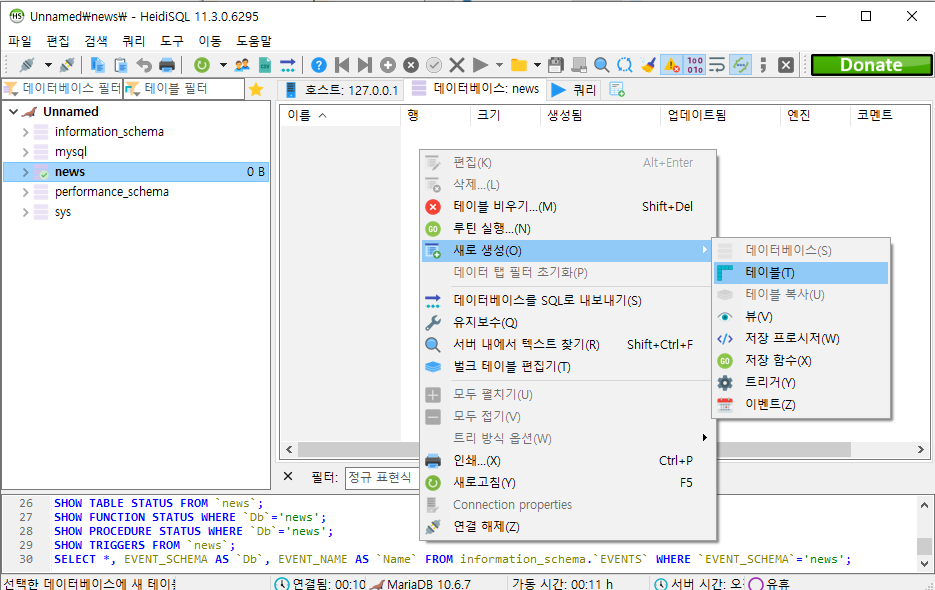Toggle stop on errors warning icon
Viewport: 935px width, 590px height.
click(x=671, y=65)
